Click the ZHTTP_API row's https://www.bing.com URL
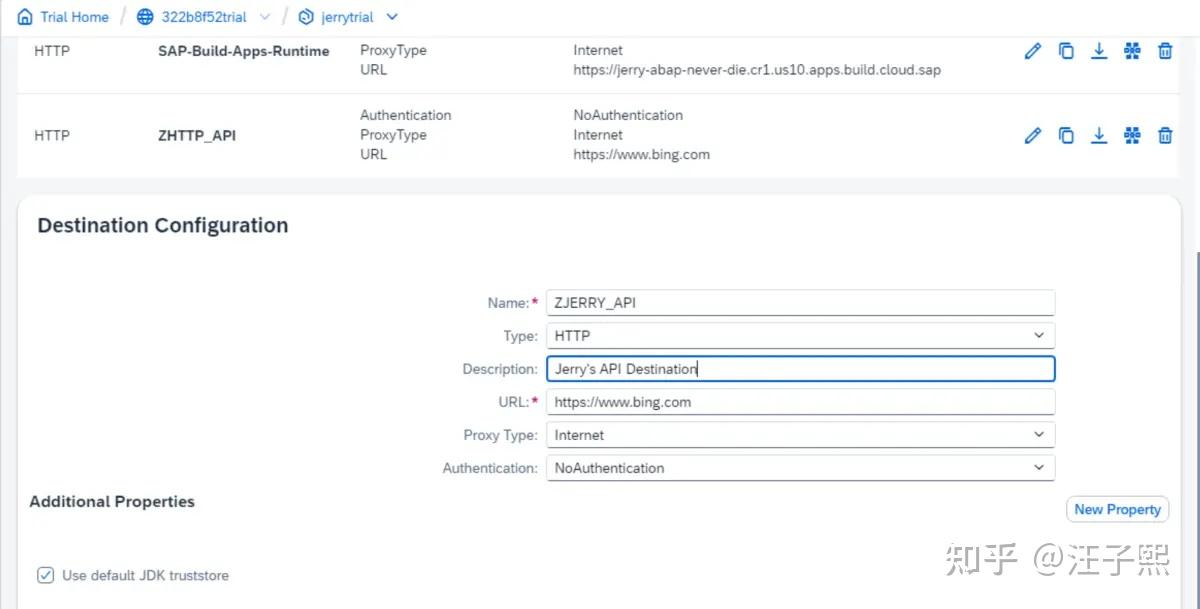Image resolution: width=1200 pixels, height=609 pixels. (x=641, y=155)
